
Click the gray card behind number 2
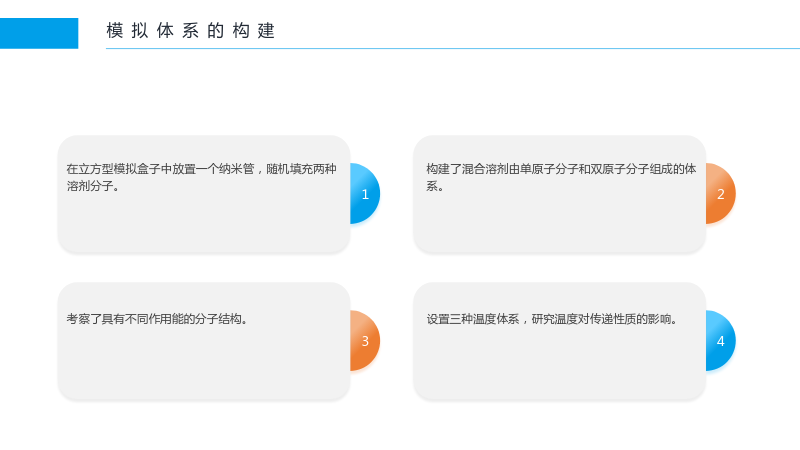coord(560,194)
